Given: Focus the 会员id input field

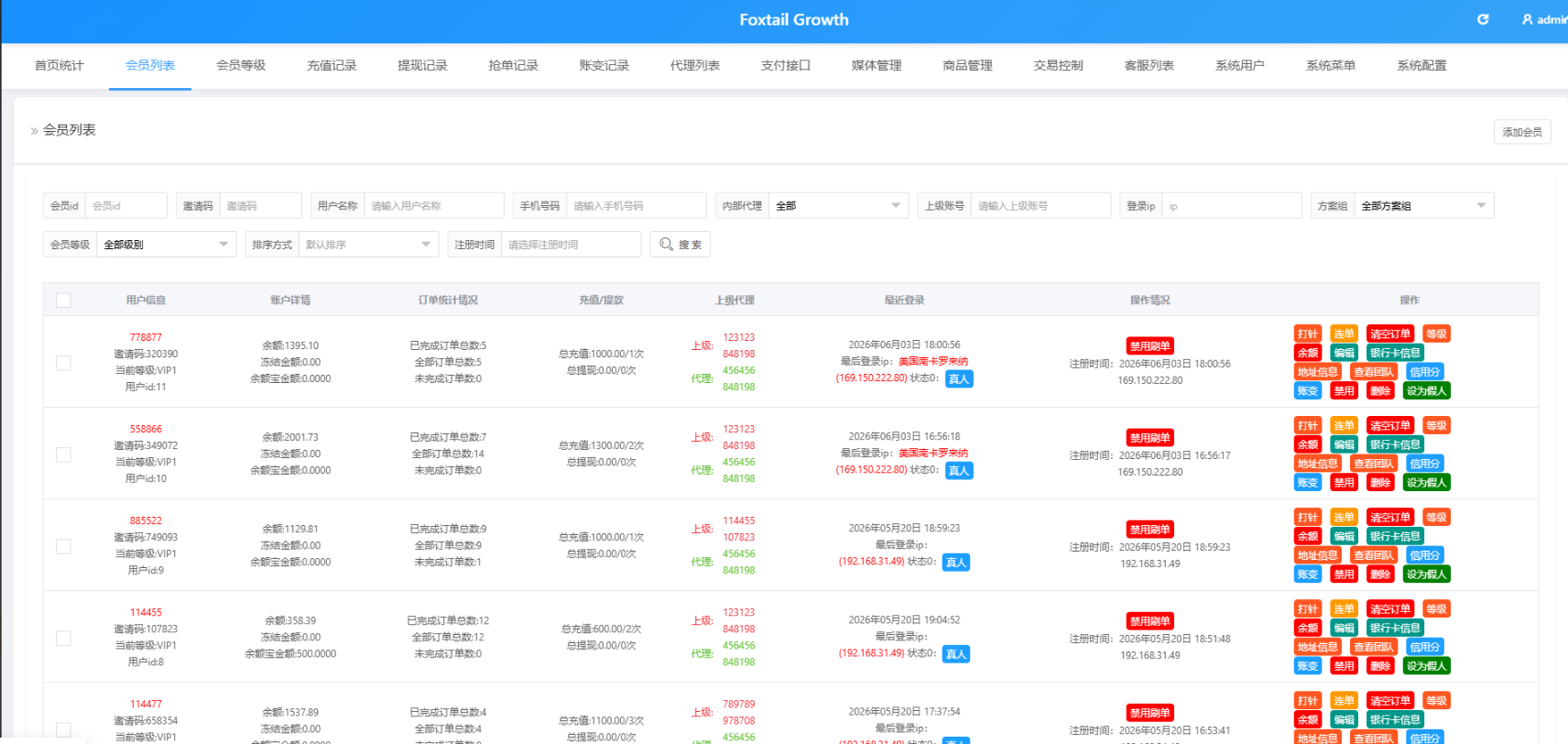Looking at the screenshot, I should pos(126,205).
